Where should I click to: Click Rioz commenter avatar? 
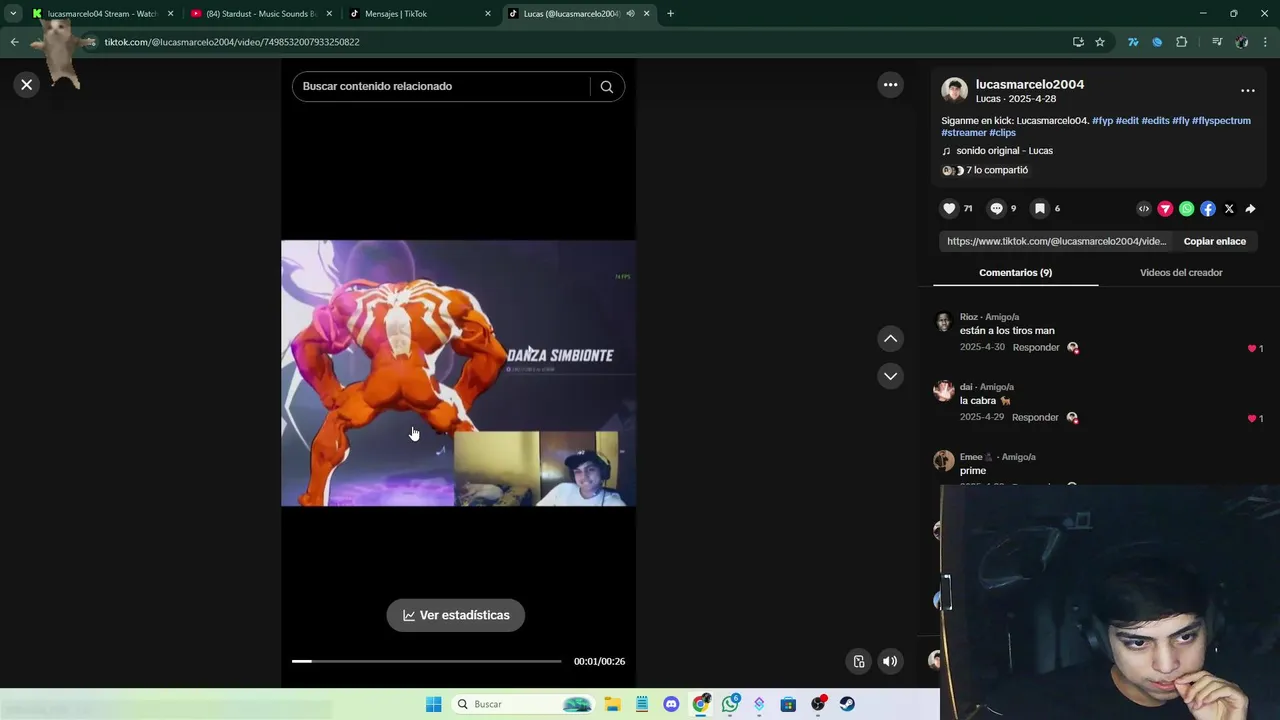(x=943, y=321)
